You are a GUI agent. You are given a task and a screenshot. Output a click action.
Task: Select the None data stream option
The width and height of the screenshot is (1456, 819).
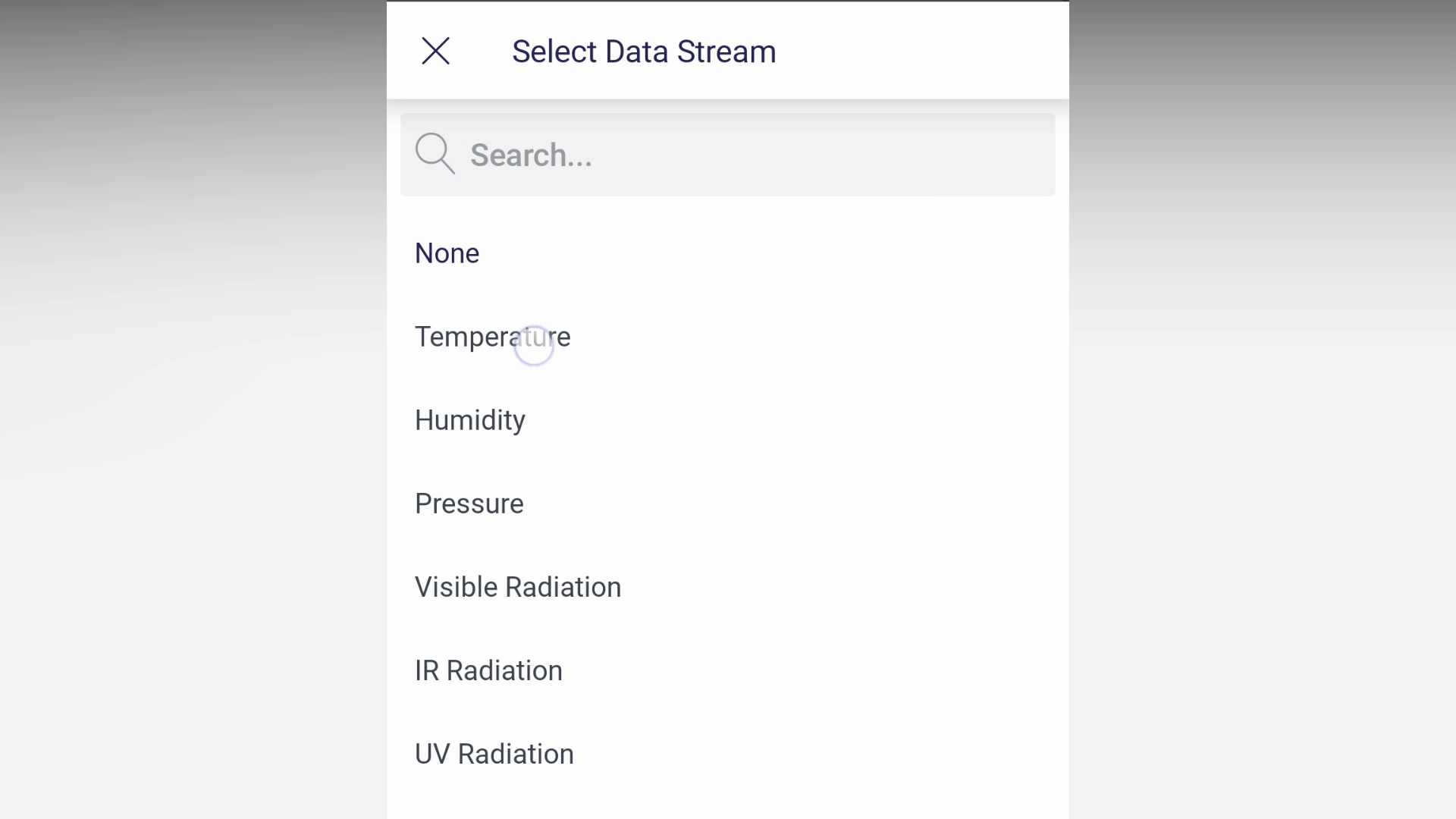coord(447,253)
